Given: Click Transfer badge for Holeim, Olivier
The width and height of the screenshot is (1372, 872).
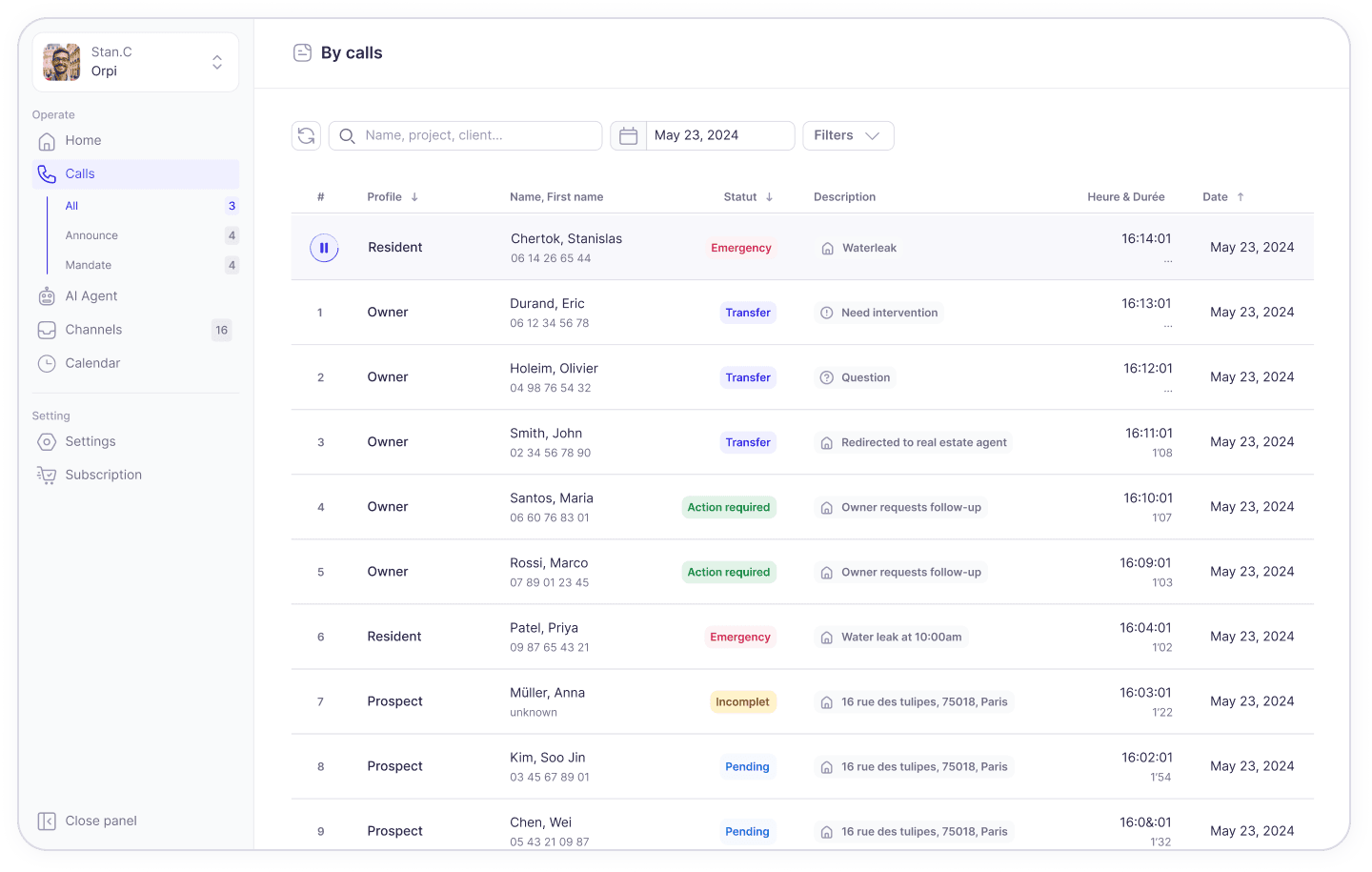Looking at the screenshot, I should 748,377.
